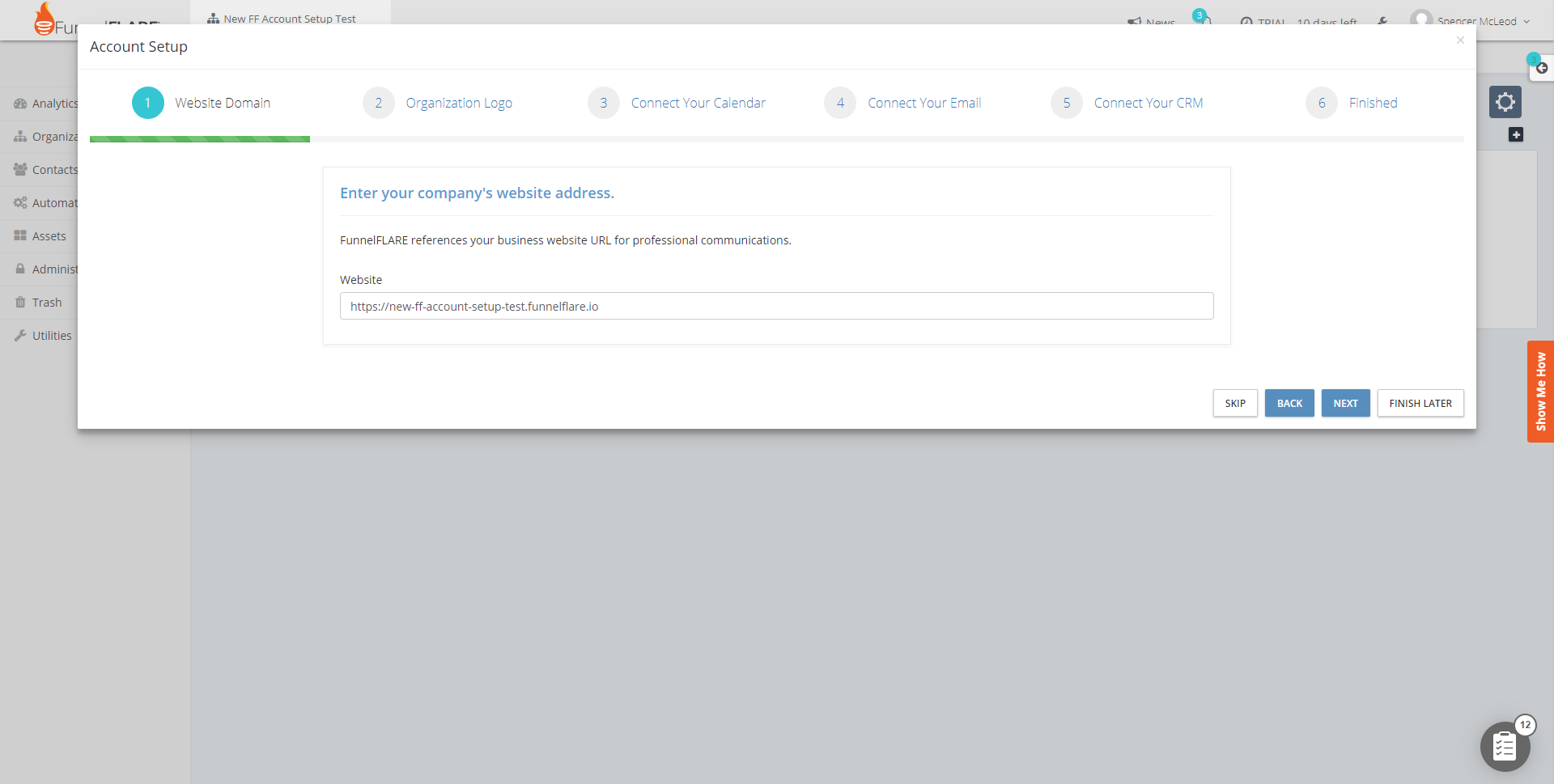1554x784 pixels.
Task: Open the checklist clipboard widget with badge 12
Action: [1505, 746]
